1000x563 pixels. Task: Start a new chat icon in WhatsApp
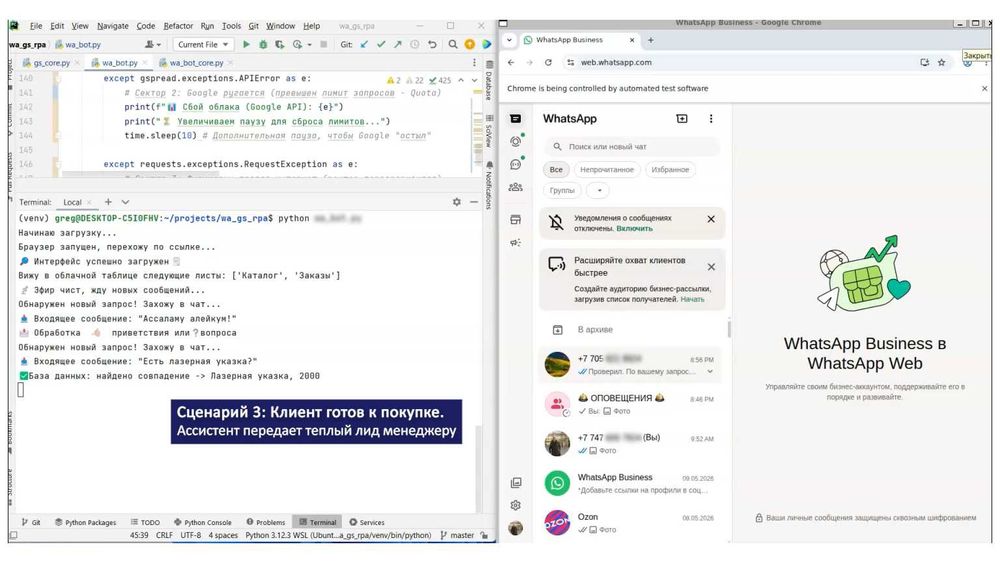pos(682,119)
